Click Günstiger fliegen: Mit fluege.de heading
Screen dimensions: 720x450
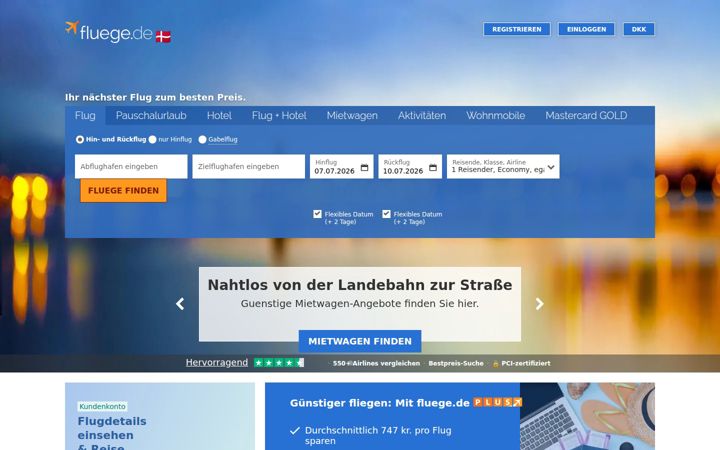[x=380, y=403]
